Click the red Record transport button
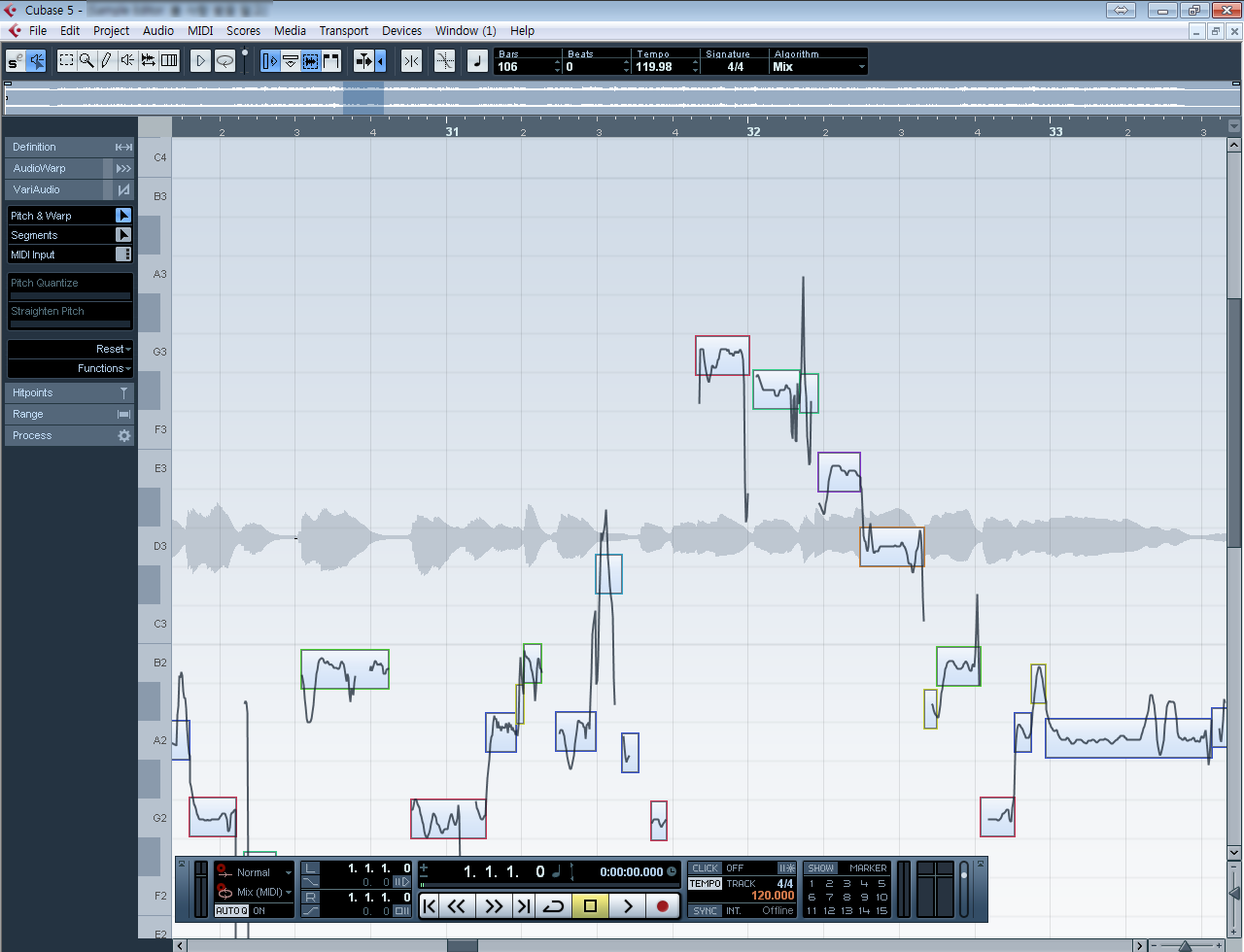1244x952 pixels. pyautogui.click(x=663, y=906)
